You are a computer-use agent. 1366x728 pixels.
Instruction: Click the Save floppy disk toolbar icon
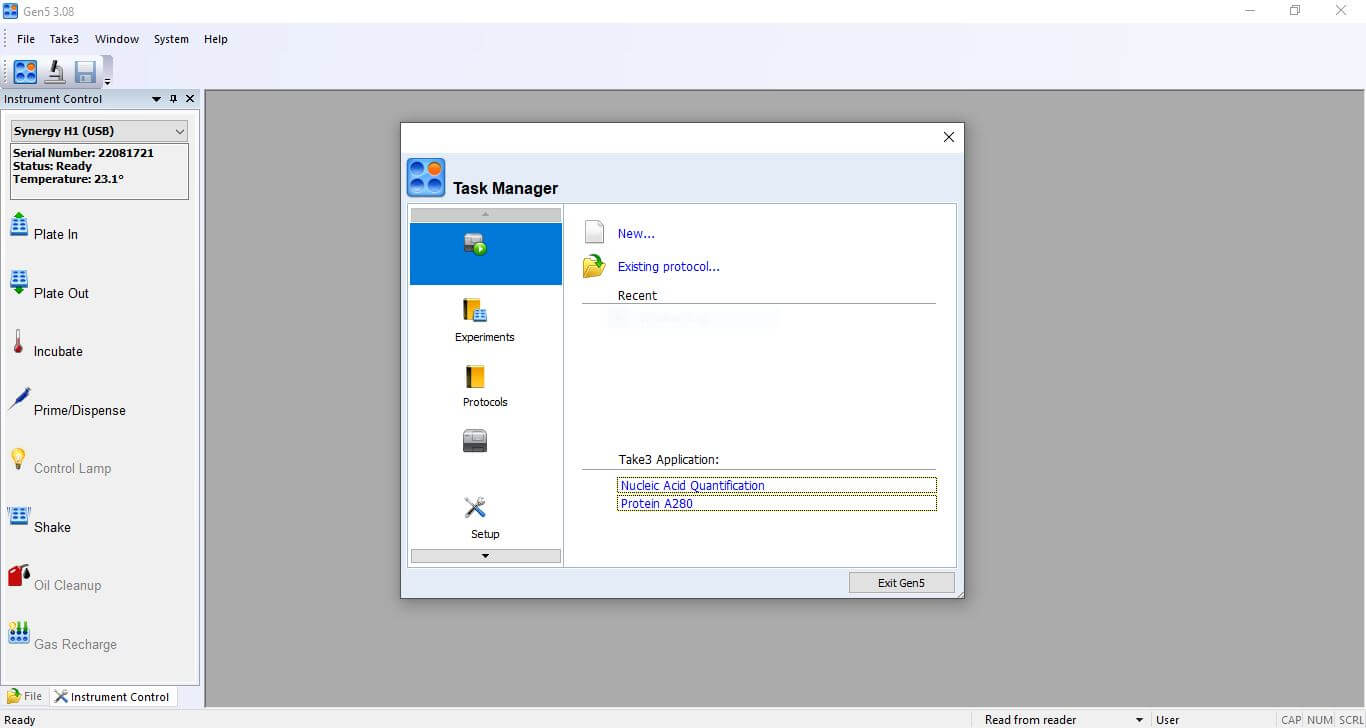pyautogui.click(x=85, y=72)
